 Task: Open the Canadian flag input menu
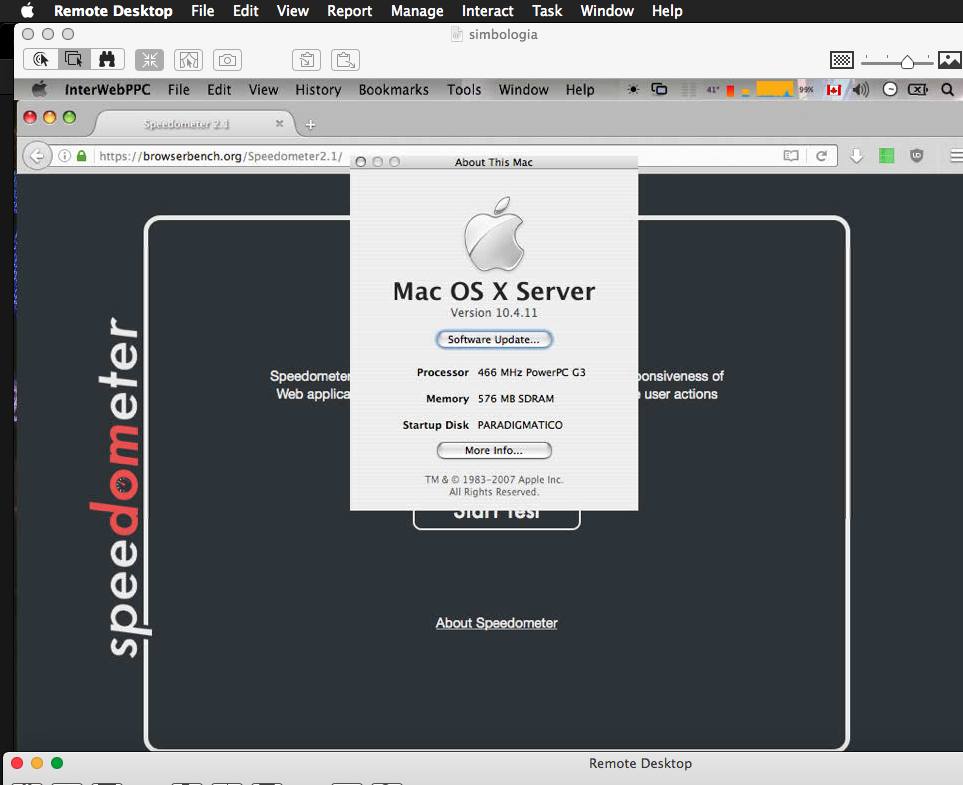(x=833, y=90)
